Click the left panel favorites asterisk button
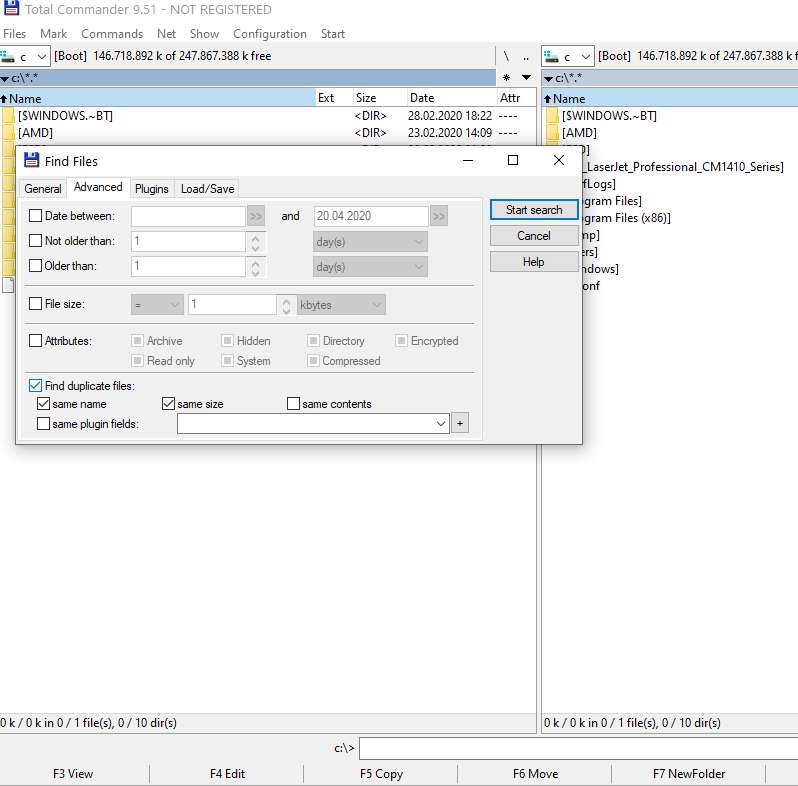 point(506,78)
